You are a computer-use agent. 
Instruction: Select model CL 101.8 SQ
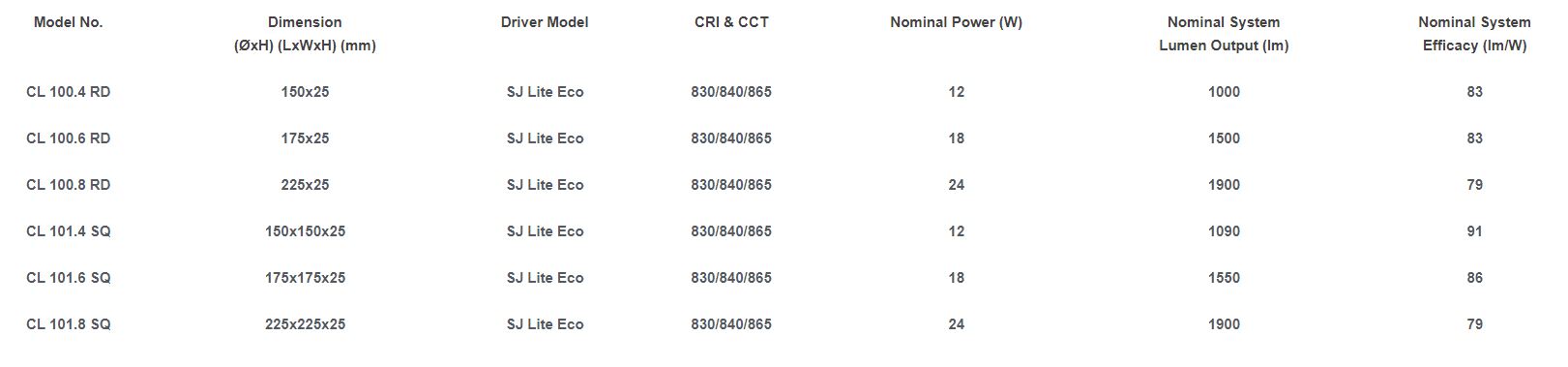pyautogui.click(x=68, y=324)
